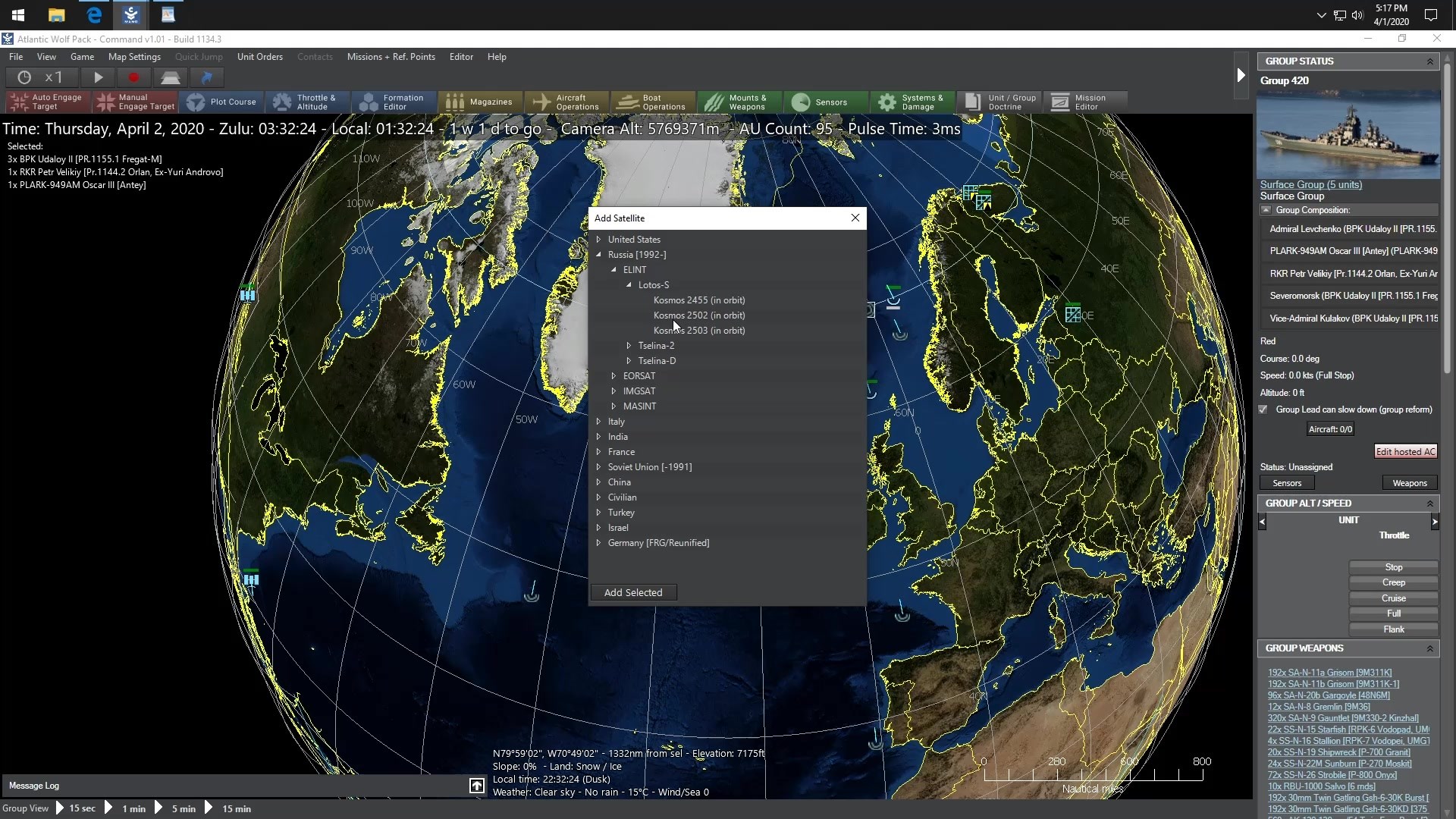Collapse the Lotos-S tree node

click(629, 285)
